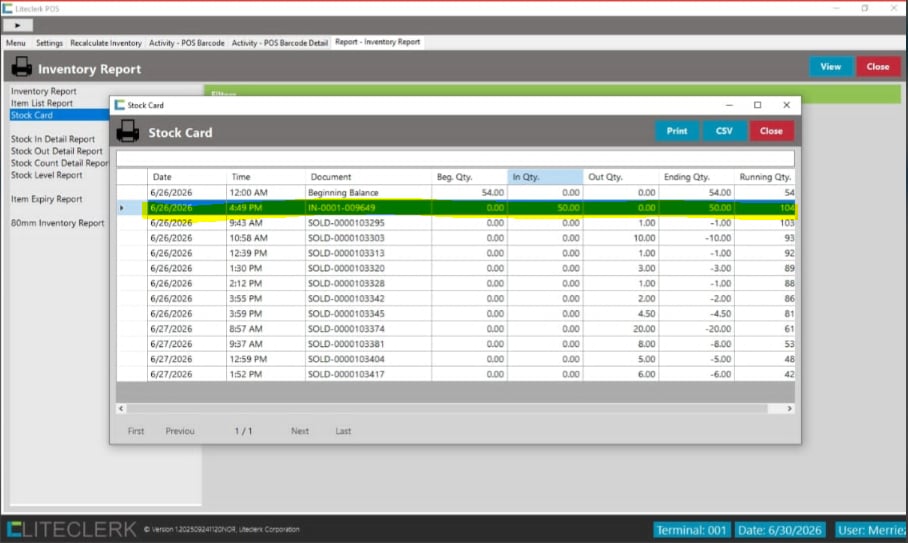
Task: Click the Print button in Stock Card
Action: tap(676, 131)
